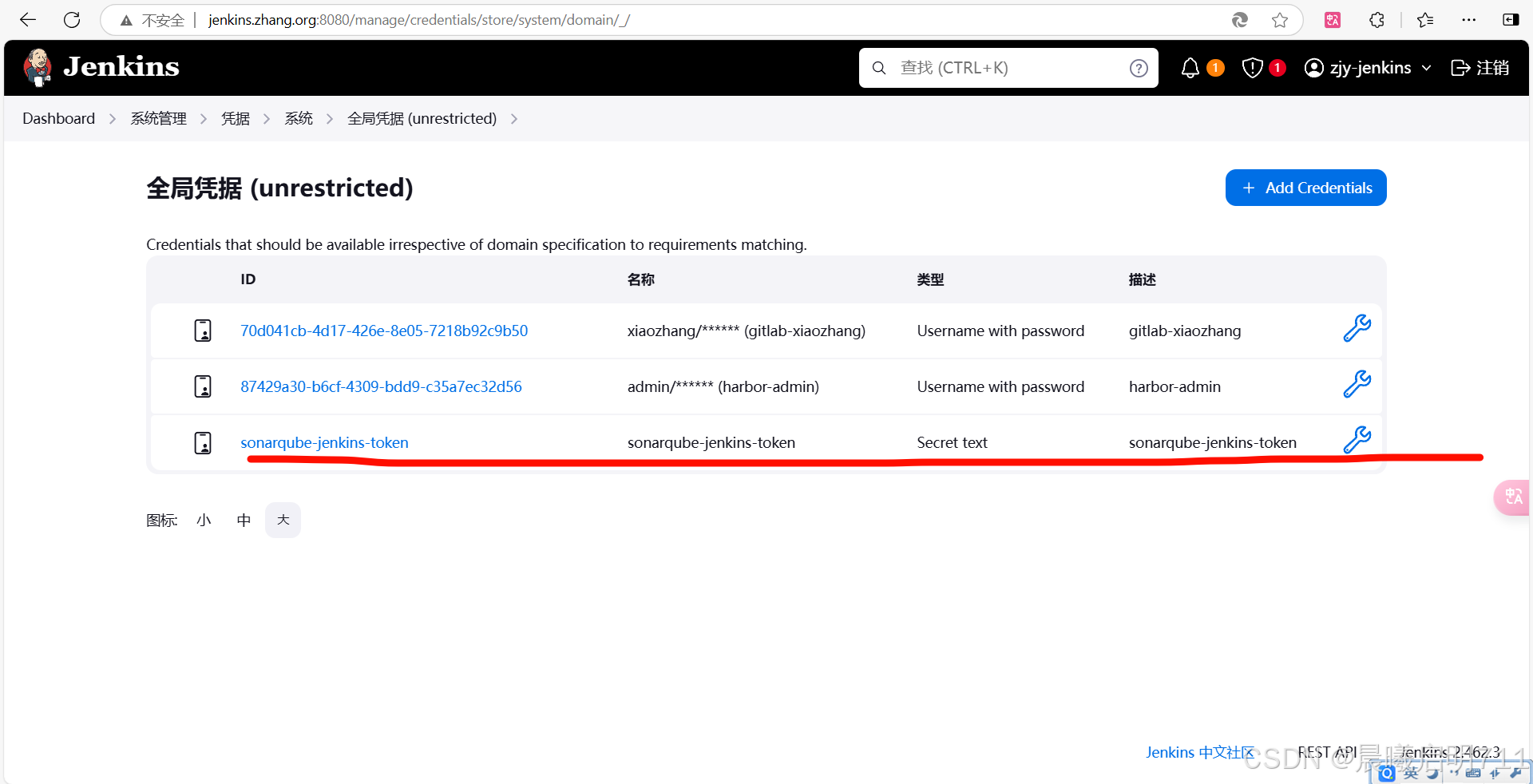Open Jenkins 中文社区 footer link
The width and height of the screenshot is (1533, 784).
pyautogui.click(x=1199, y=752)
